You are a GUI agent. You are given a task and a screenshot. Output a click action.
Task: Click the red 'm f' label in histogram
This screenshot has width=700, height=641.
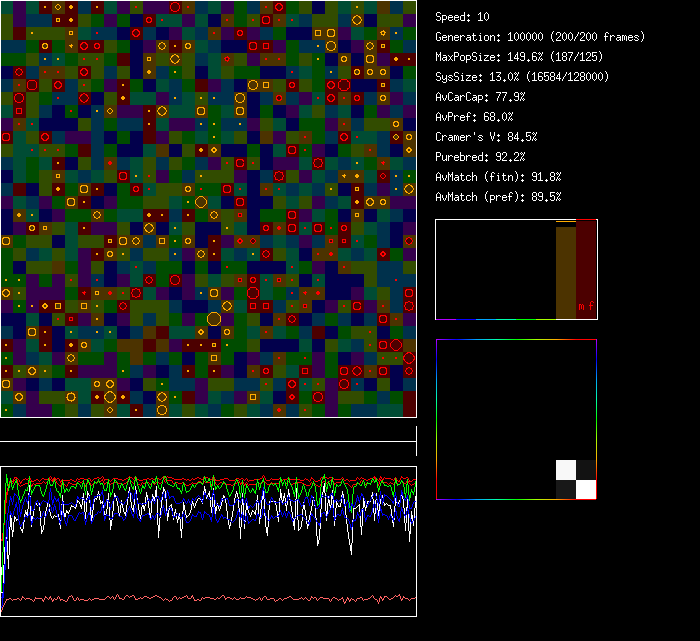click(585, 307)
